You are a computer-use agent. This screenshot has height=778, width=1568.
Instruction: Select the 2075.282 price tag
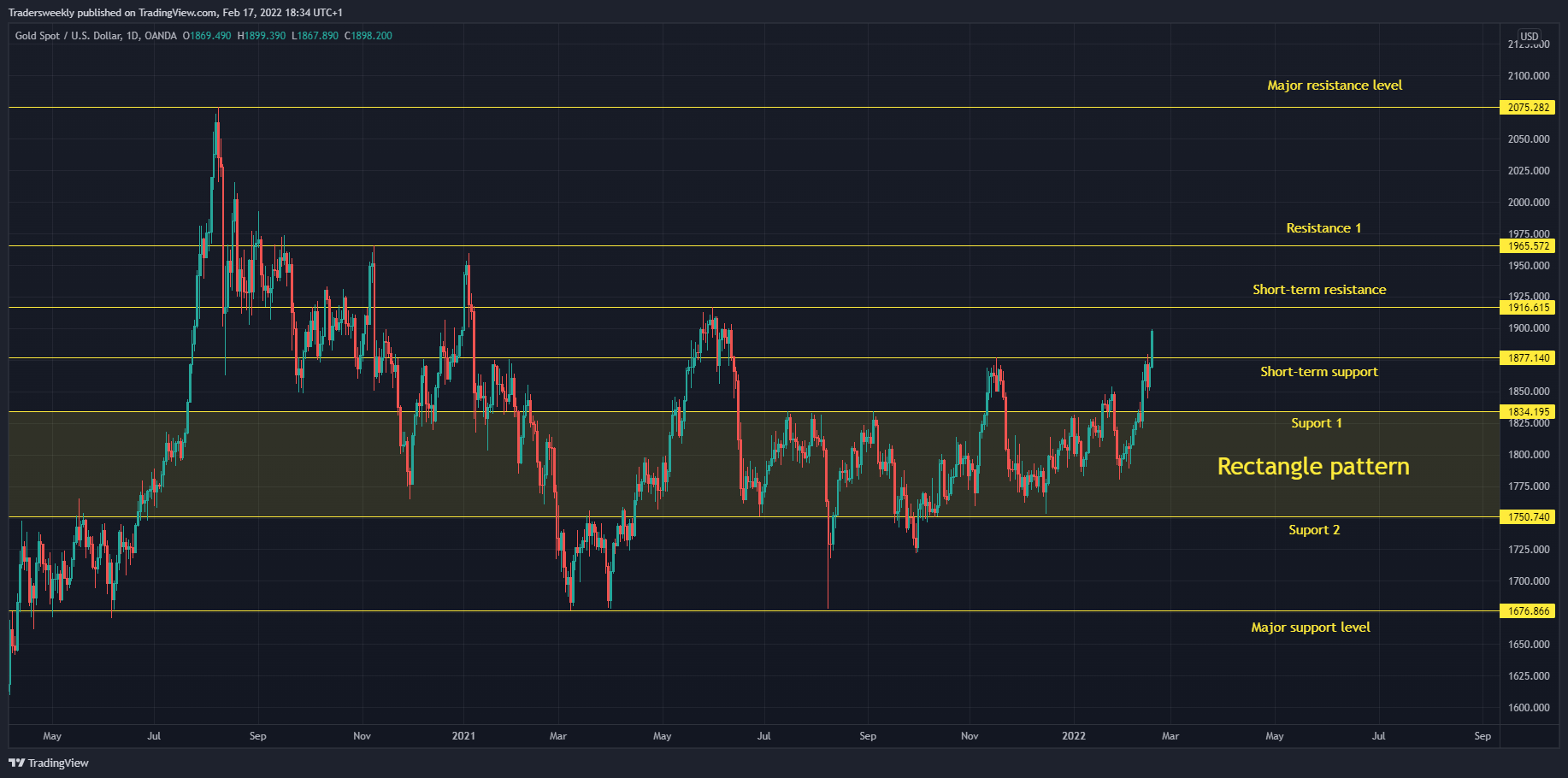pyautogui.click(x=1528, y=108)
